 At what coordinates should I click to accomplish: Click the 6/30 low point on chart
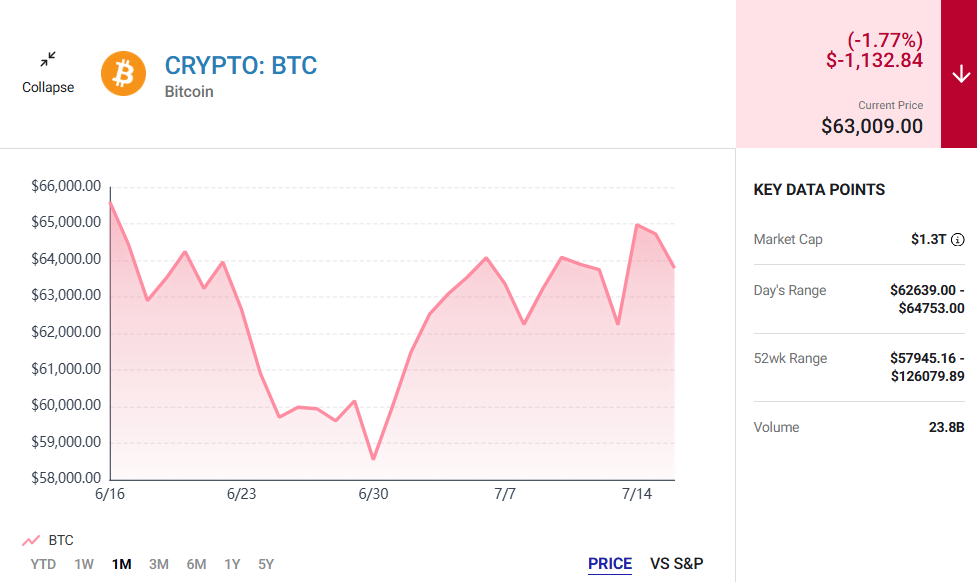pyautogui.click(x=373, y=459)
